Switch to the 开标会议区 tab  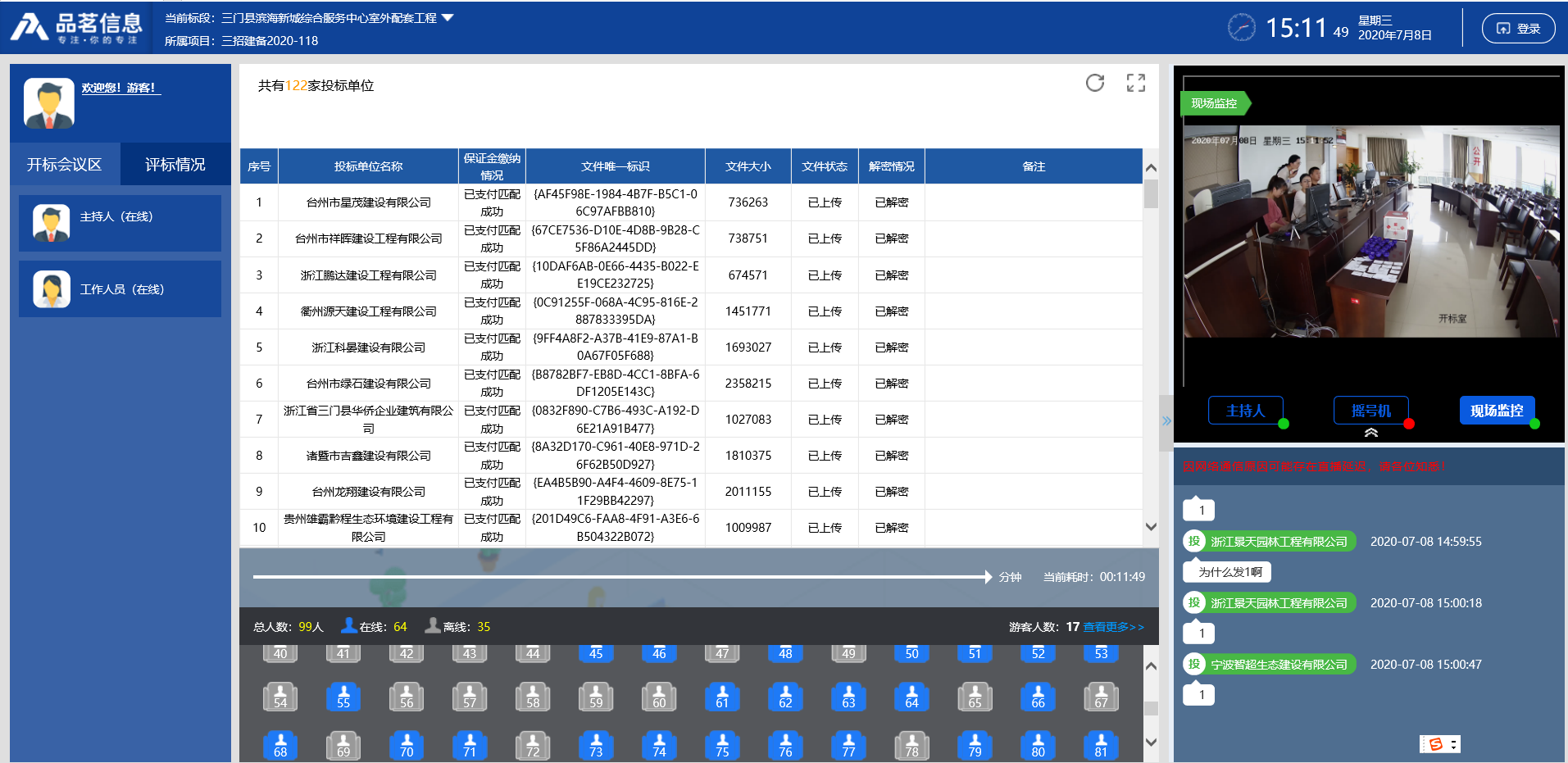[65, 165]
